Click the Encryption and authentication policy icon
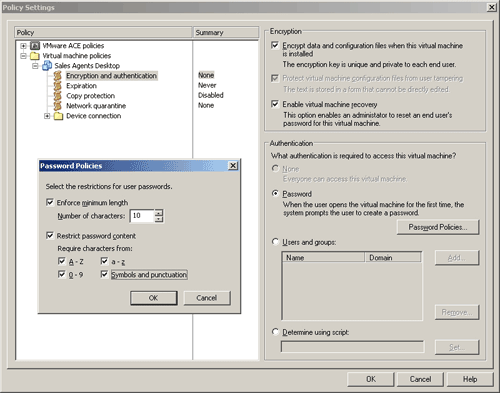500x393 pixels. tap(58, 76)
